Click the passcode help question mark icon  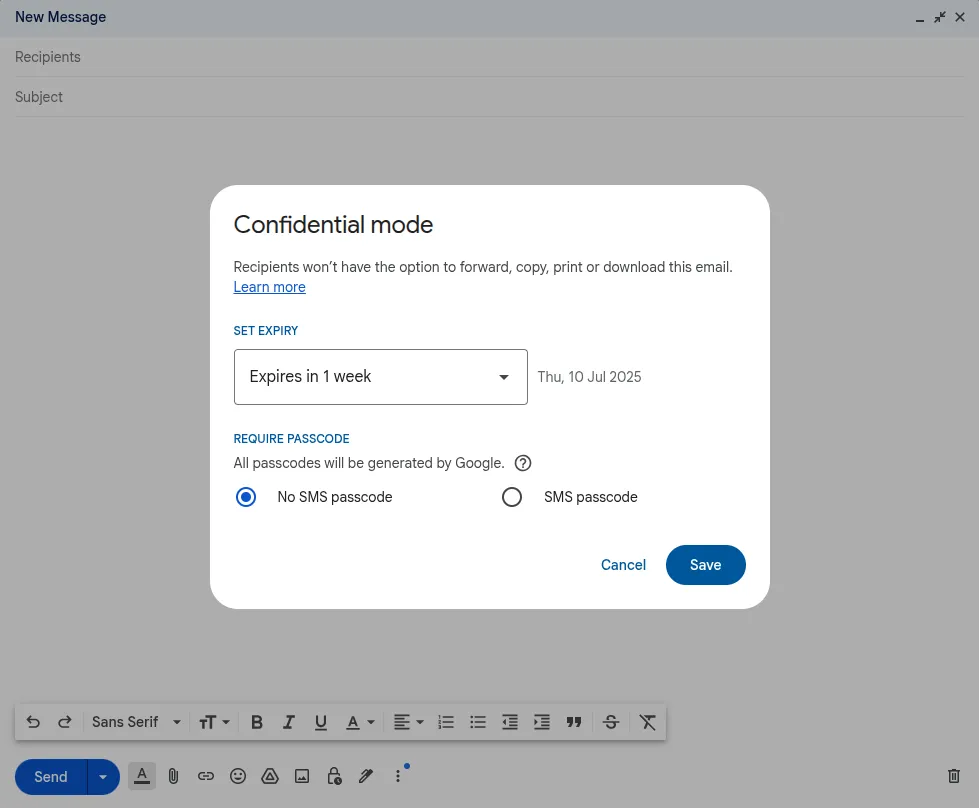pyautogui.click(x=523, y=463)
